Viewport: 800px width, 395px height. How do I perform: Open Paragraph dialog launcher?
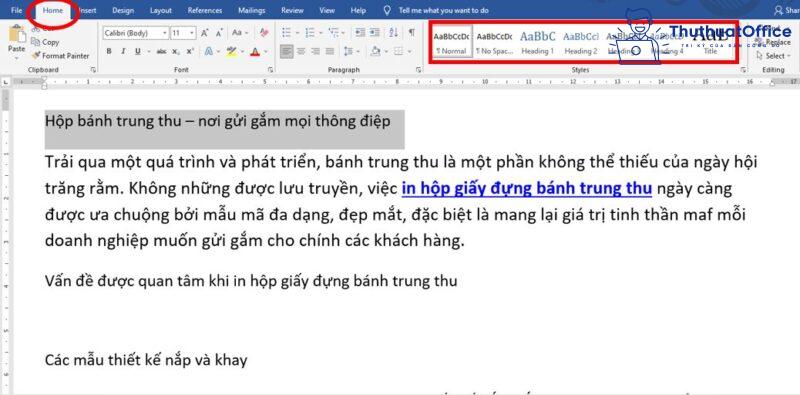coord(418,69)
